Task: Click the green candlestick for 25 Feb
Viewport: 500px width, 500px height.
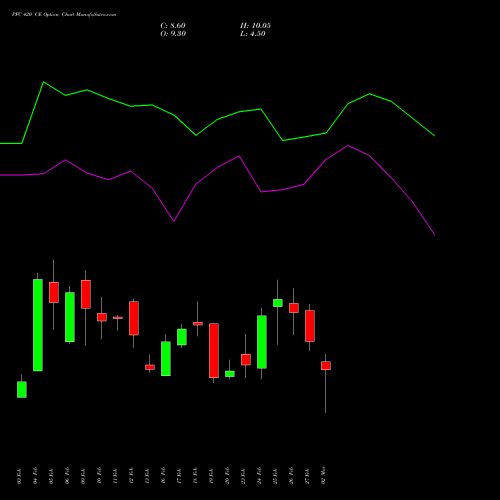Action: (x=278, y=303)
